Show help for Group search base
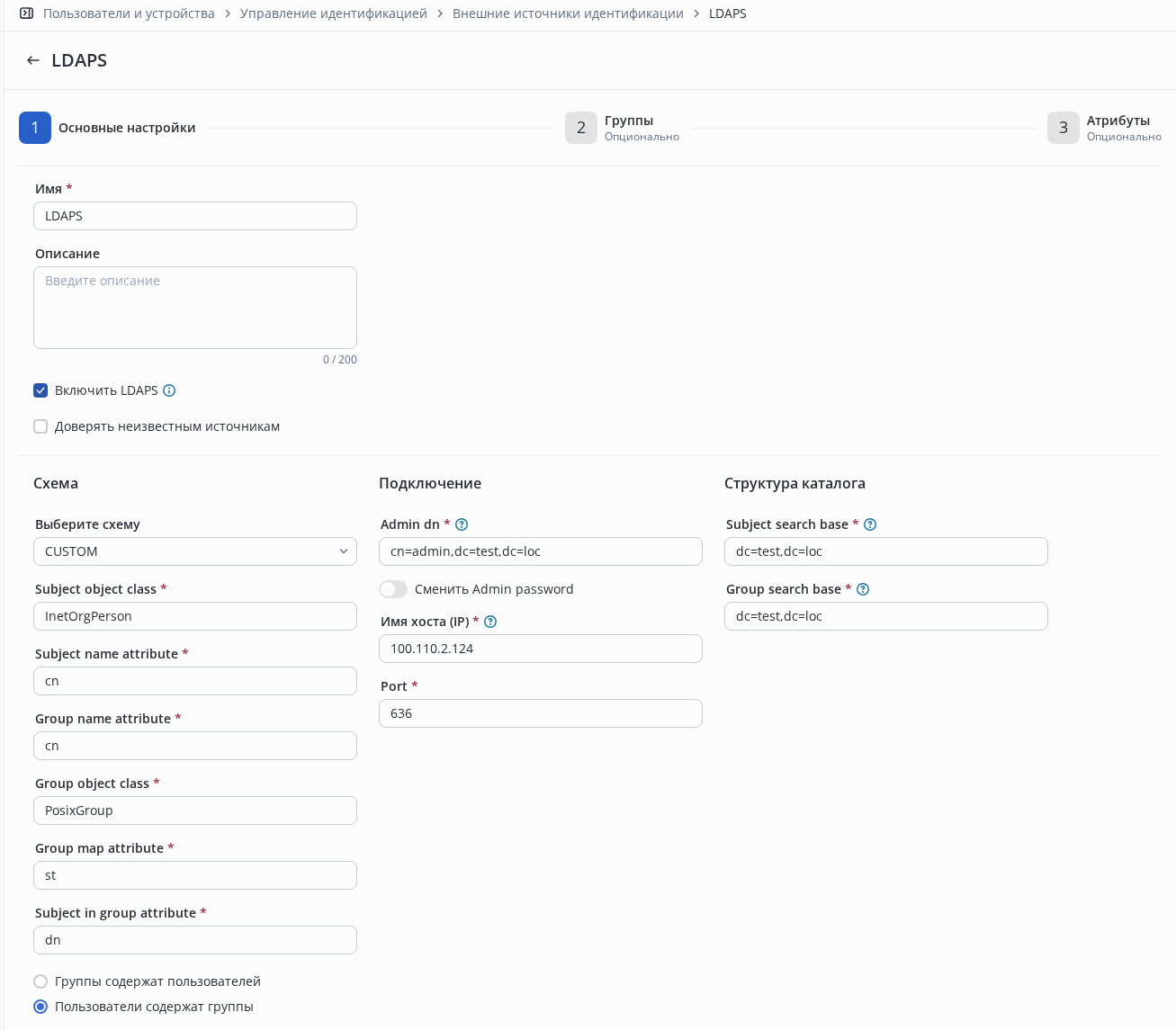This screenshot has height=1030, width=1176. point(863,589)
